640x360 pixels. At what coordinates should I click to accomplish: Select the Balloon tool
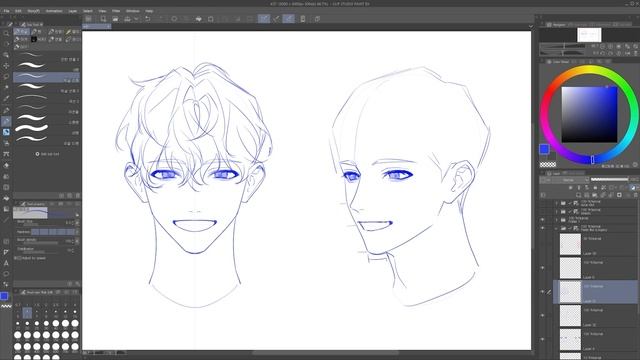(6, 274)
